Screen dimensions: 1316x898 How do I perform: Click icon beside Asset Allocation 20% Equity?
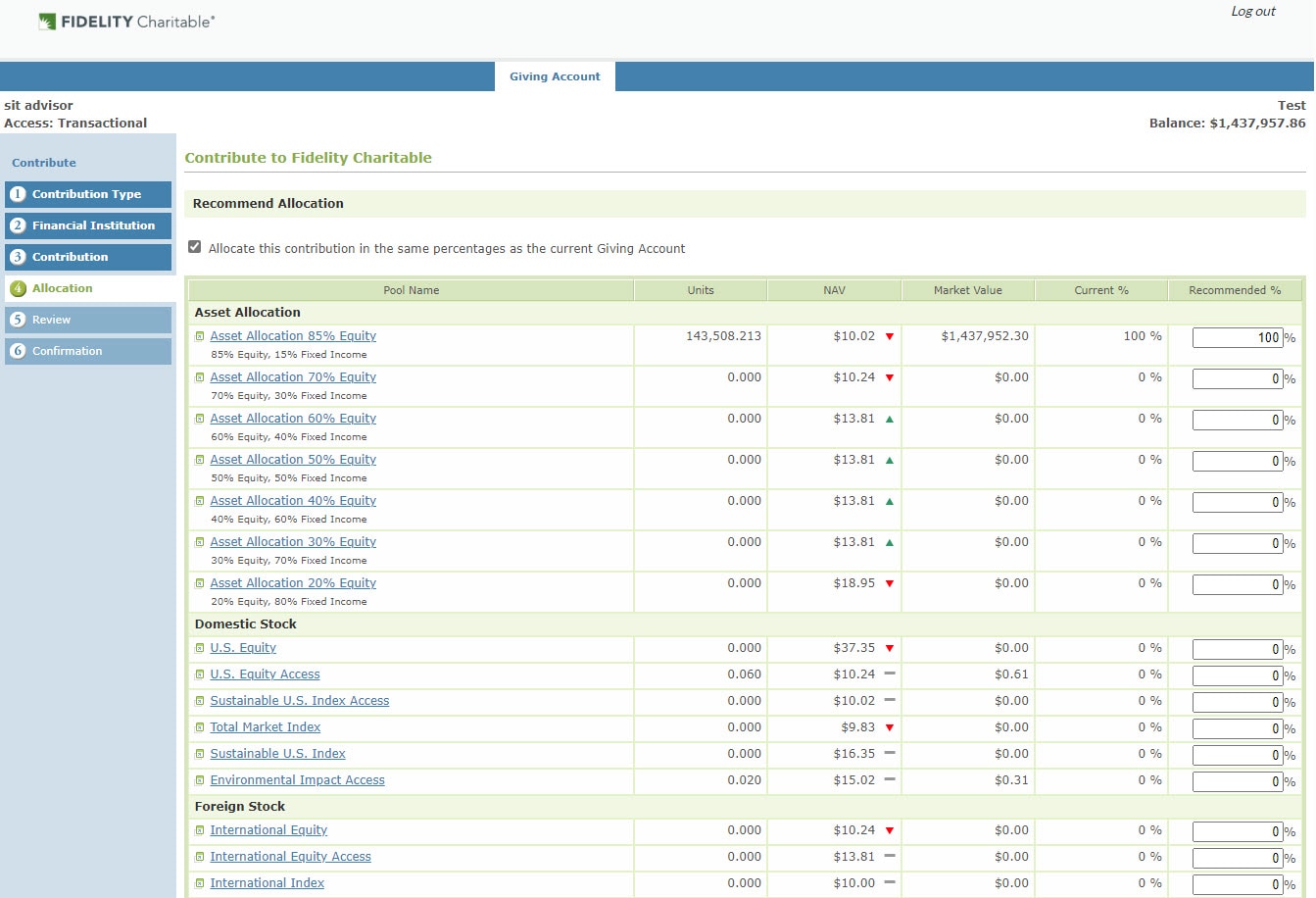(x=200, y=583)
